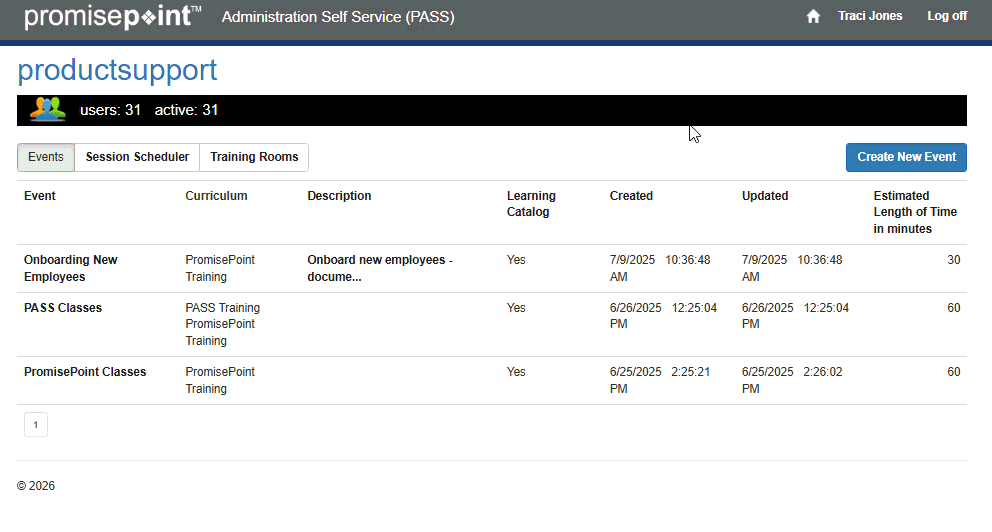Sort by Updated column header
The width and height of the screenshot is (992, 532).
[765, 196]
